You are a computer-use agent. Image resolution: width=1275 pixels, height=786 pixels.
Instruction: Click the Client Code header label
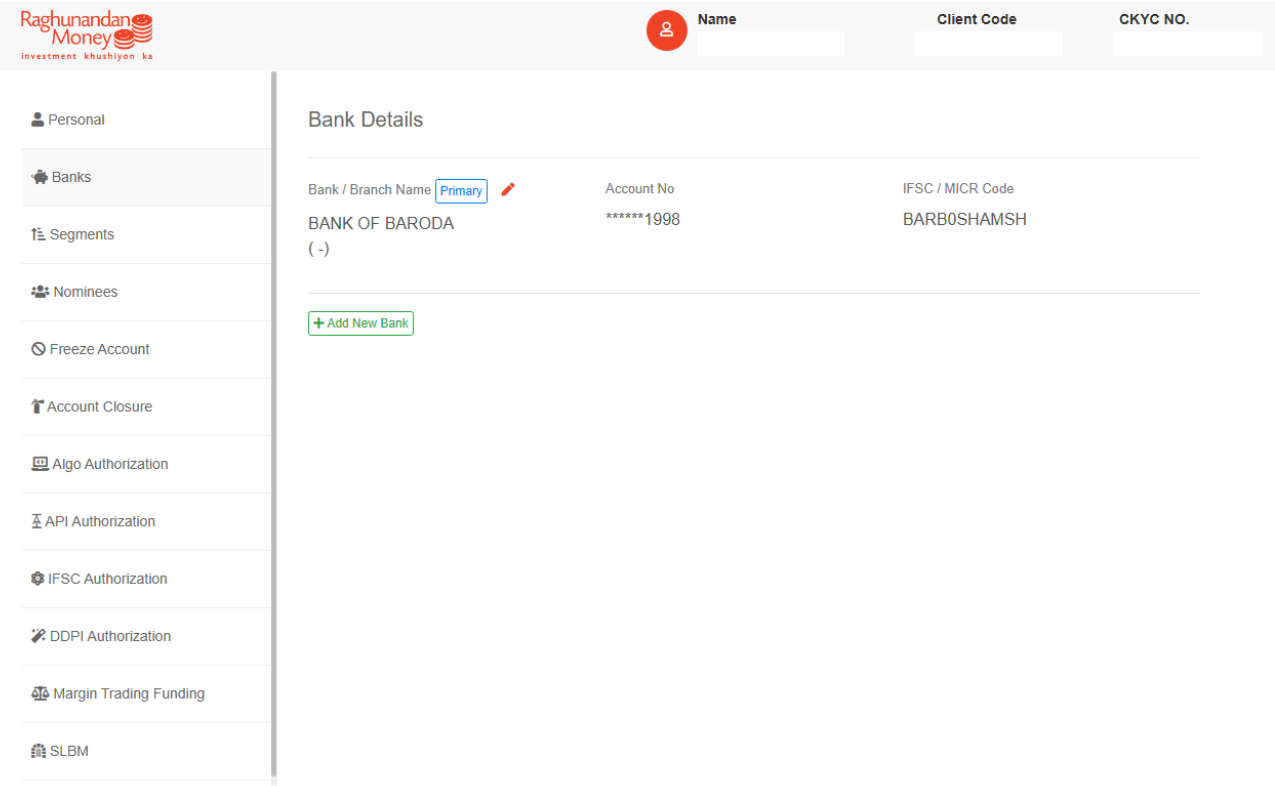(977, 19)
